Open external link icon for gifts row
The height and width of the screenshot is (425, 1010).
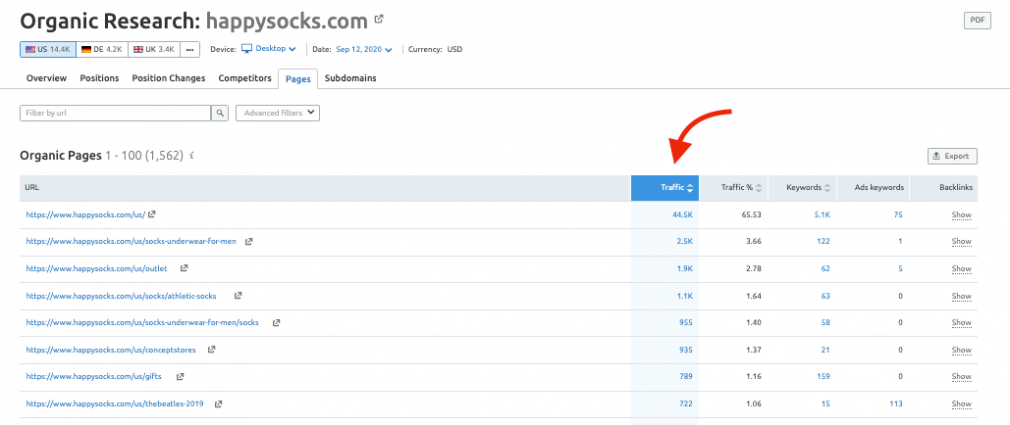180,377
